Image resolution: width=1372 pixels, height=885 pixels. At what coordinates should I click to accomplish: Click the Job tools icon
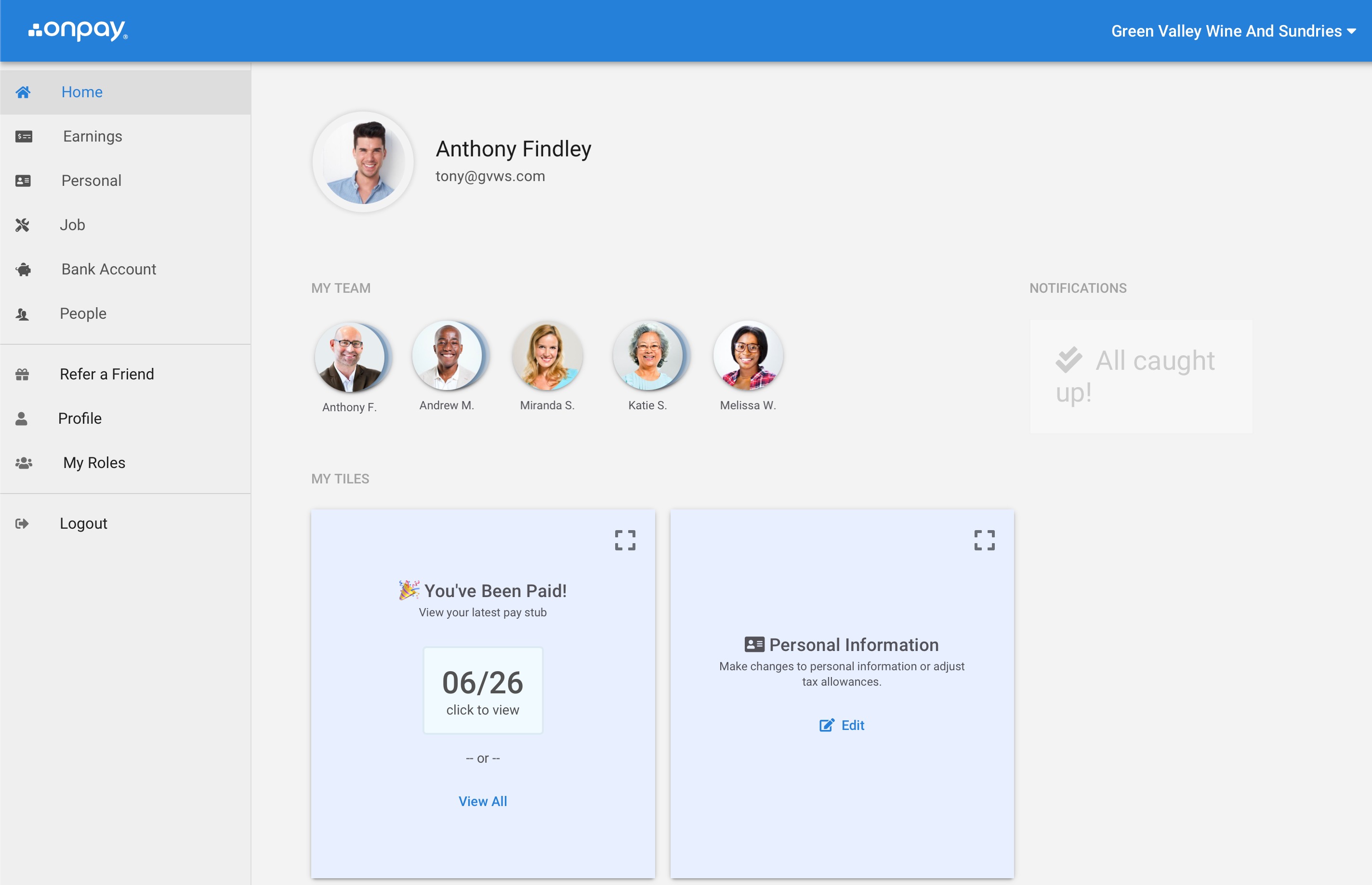(23, 225)
